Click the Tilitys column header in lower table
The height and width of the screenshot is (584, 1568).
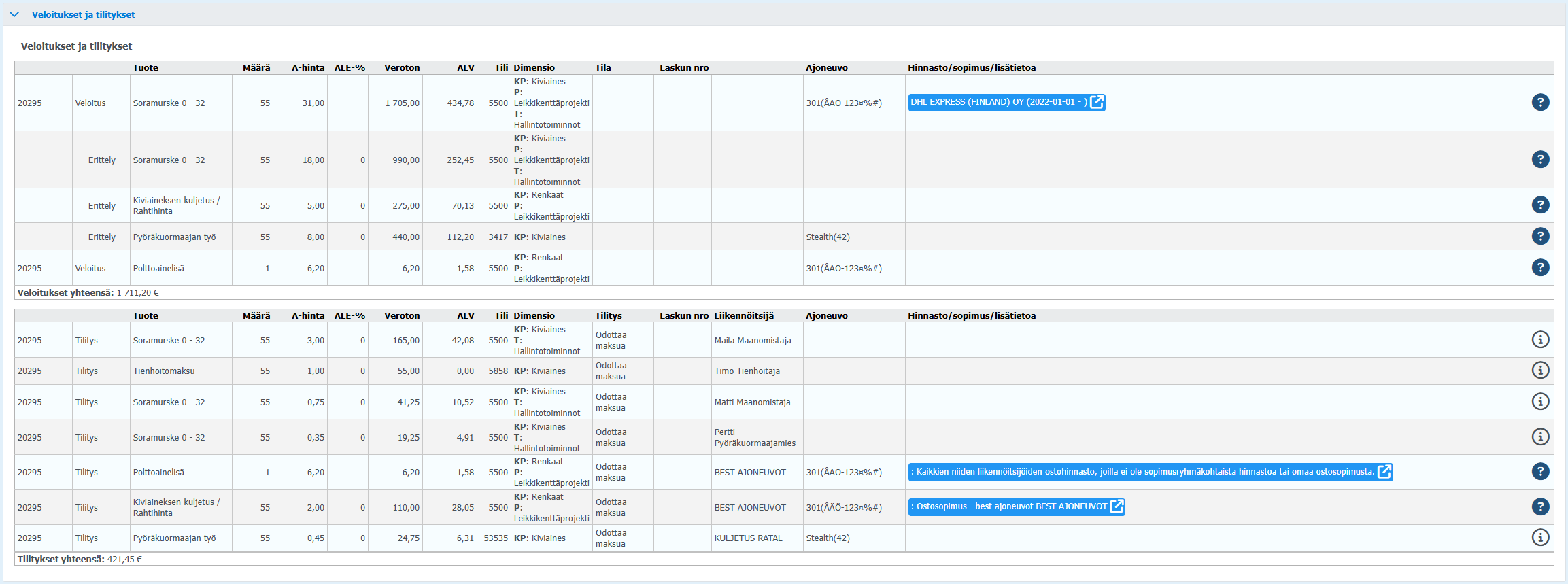(x=608, y=315)
